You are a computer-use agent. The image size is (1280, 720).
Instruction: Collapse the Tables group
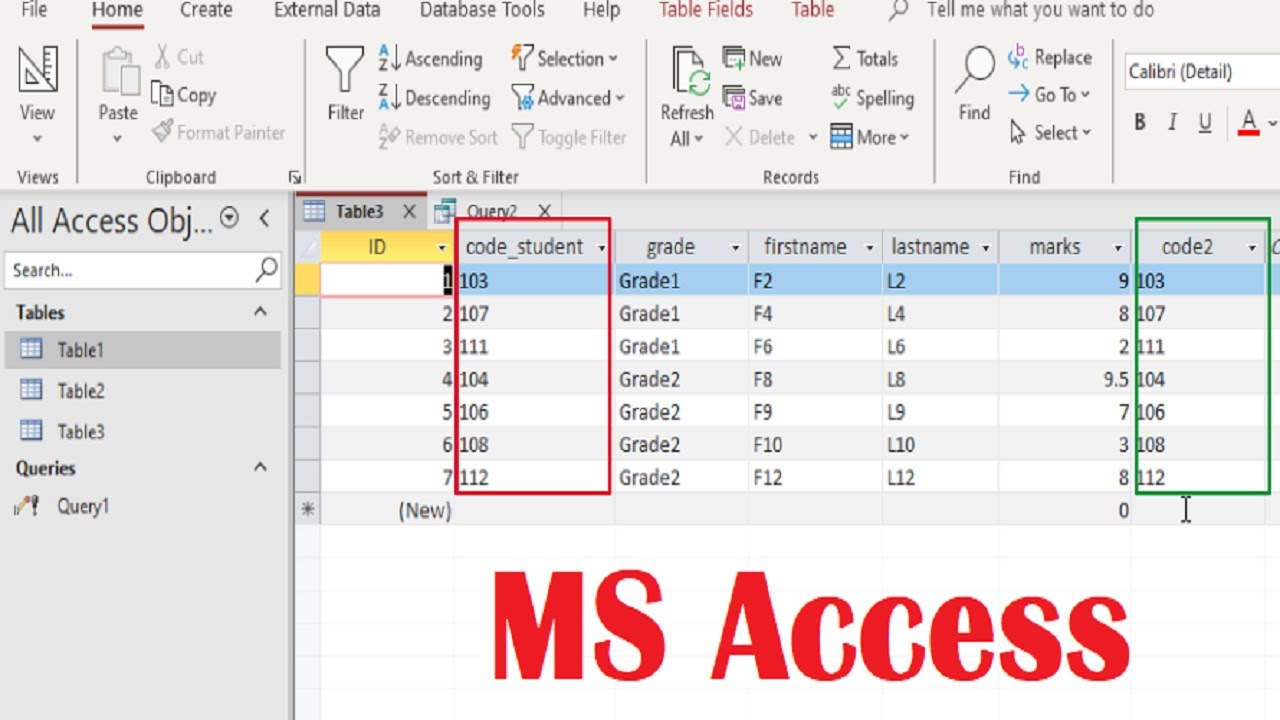point(261,312)
